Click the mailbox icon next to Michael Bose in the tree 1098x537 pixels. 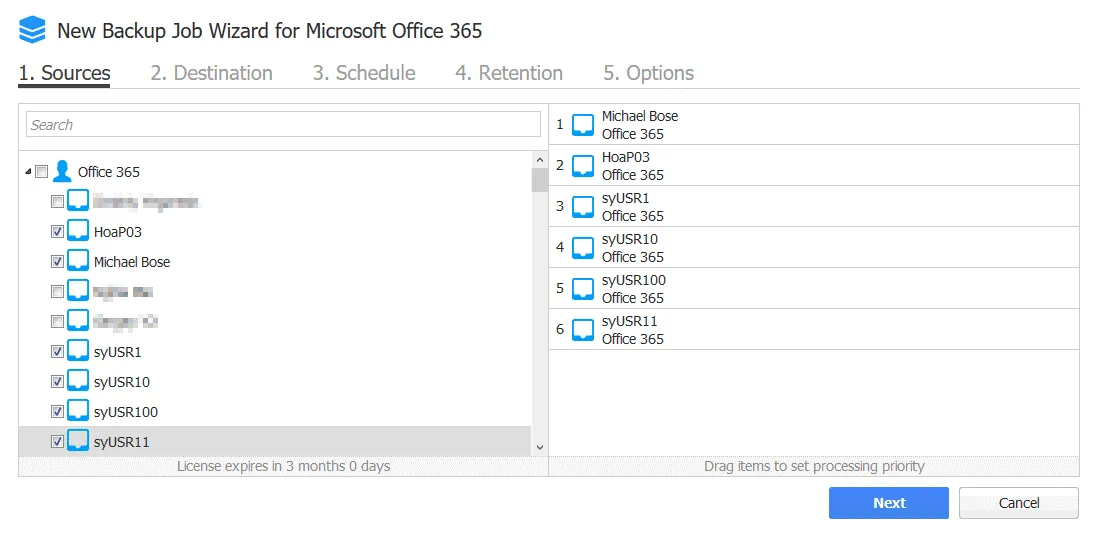(78, 261)
